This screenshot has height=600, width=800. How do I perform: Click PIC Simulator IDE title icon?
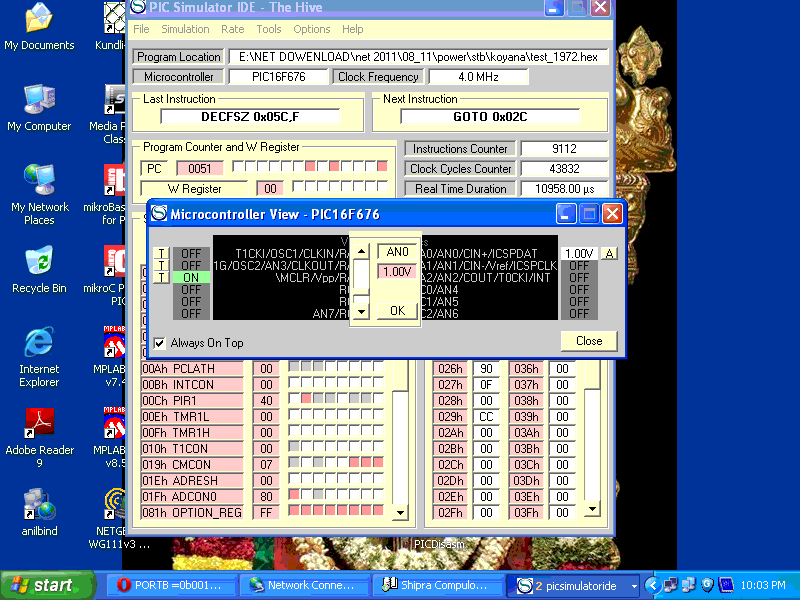tap(138, 6)
